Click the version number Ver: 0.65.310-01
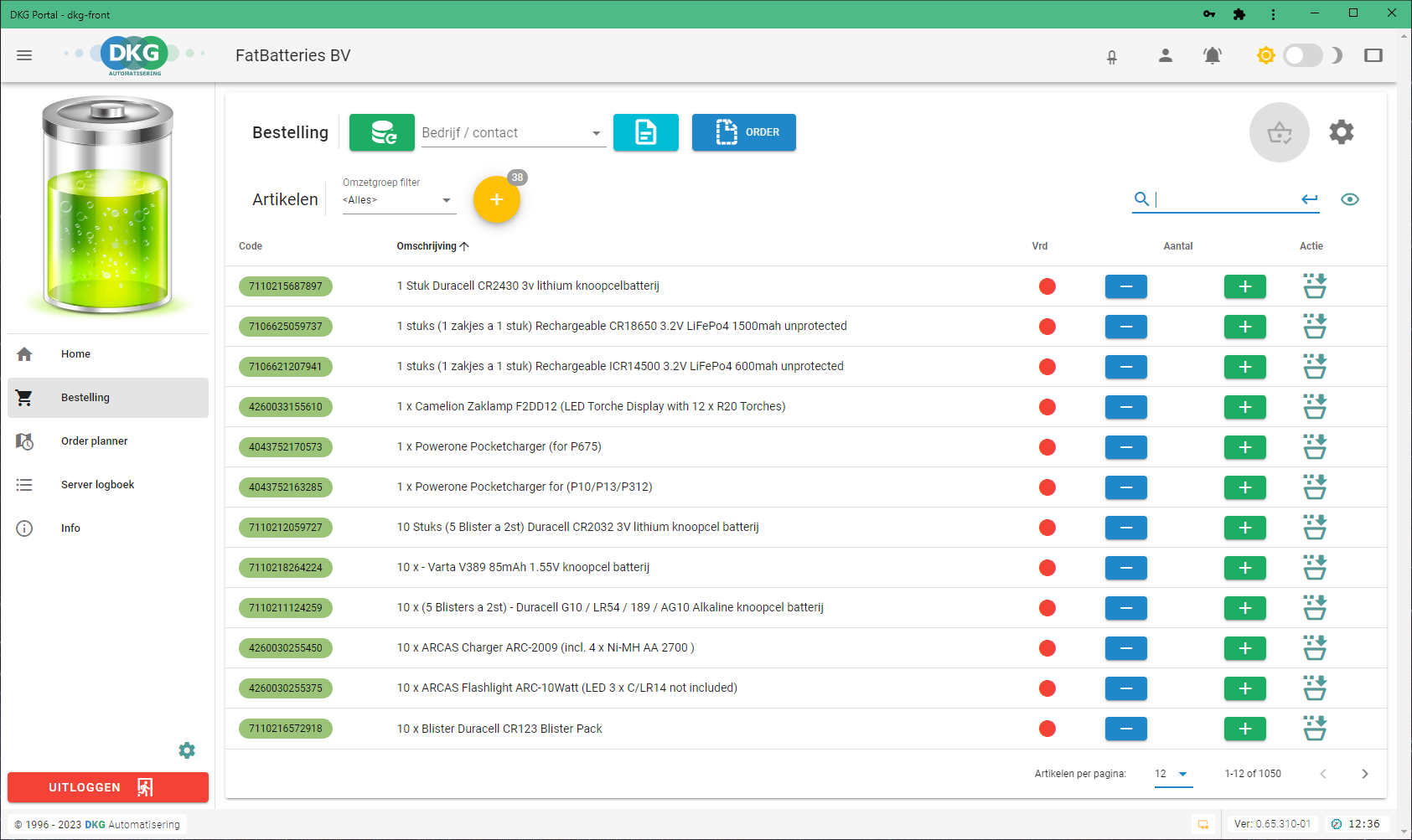Image resolution: width=1412 pixels, height=840 pixels. point(1272,824)
